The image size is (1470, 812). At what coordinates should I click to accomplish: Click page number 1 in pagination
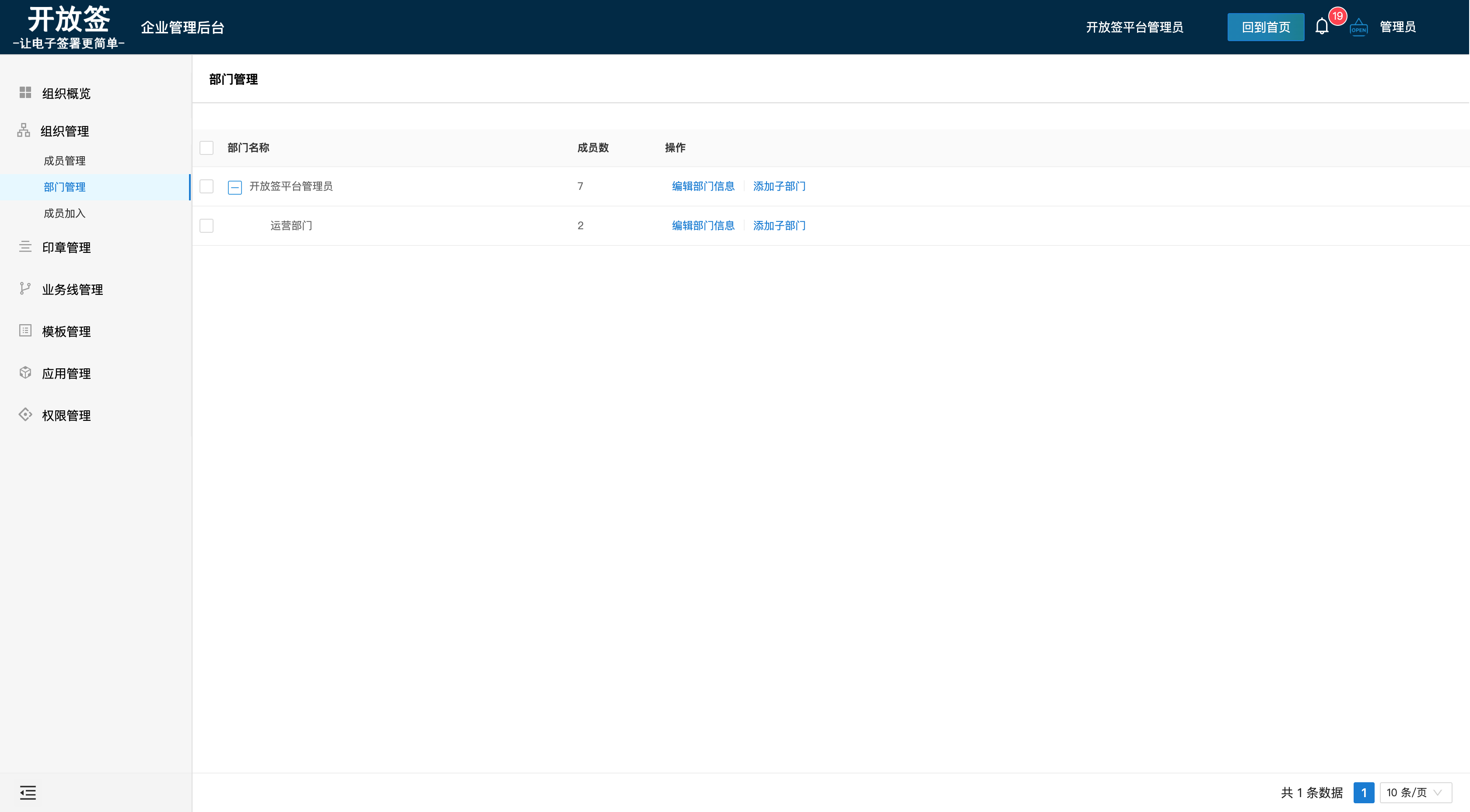point(1363,793)
